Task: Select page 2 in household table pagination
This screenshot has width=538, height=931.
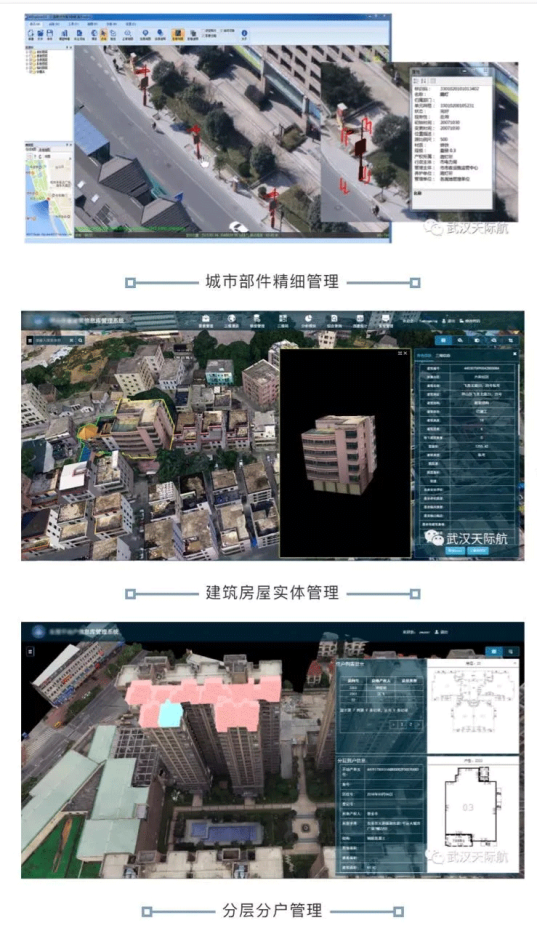Action: [x=410, y=724]
